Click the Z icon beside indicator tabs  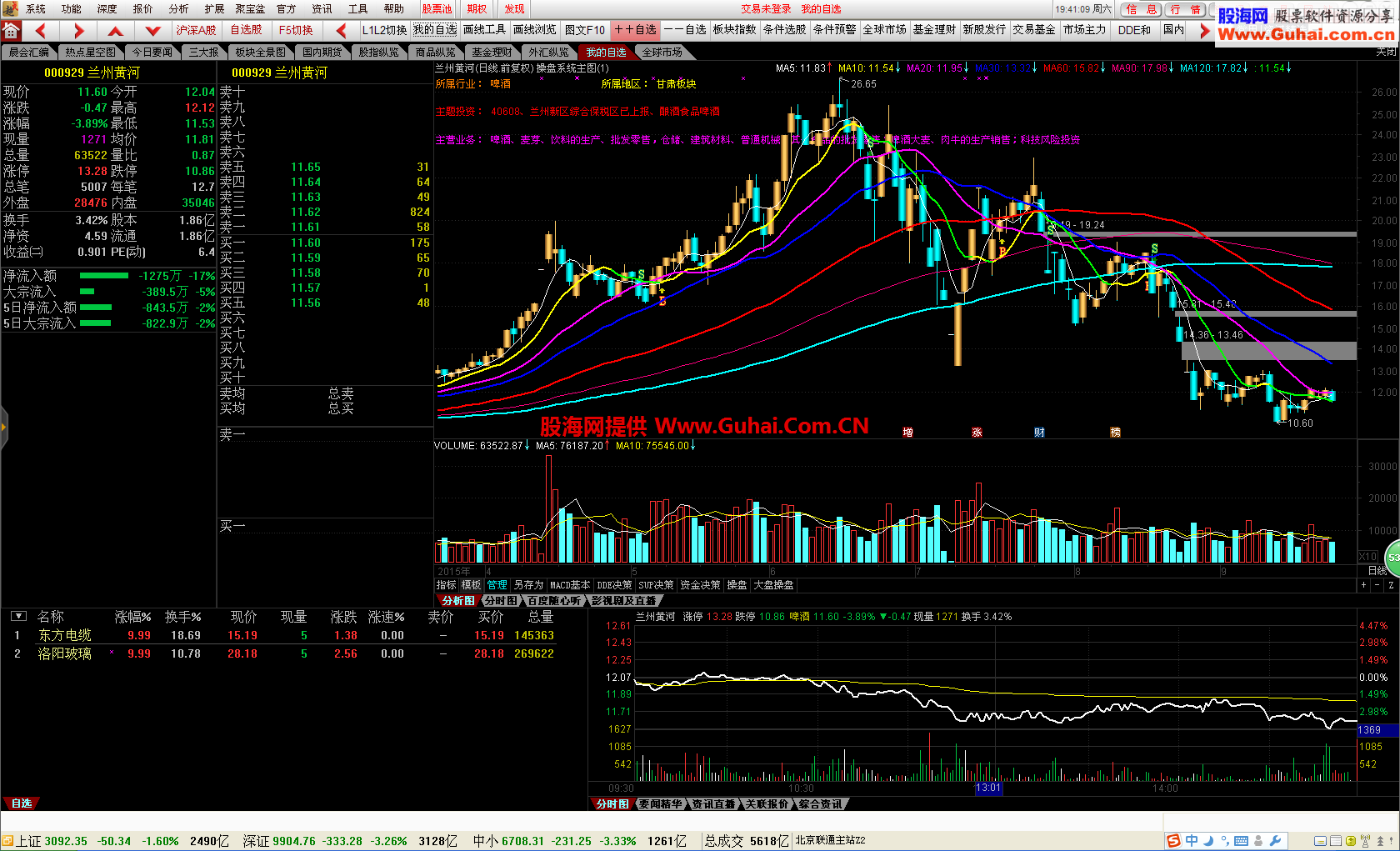coord(1391,585)
